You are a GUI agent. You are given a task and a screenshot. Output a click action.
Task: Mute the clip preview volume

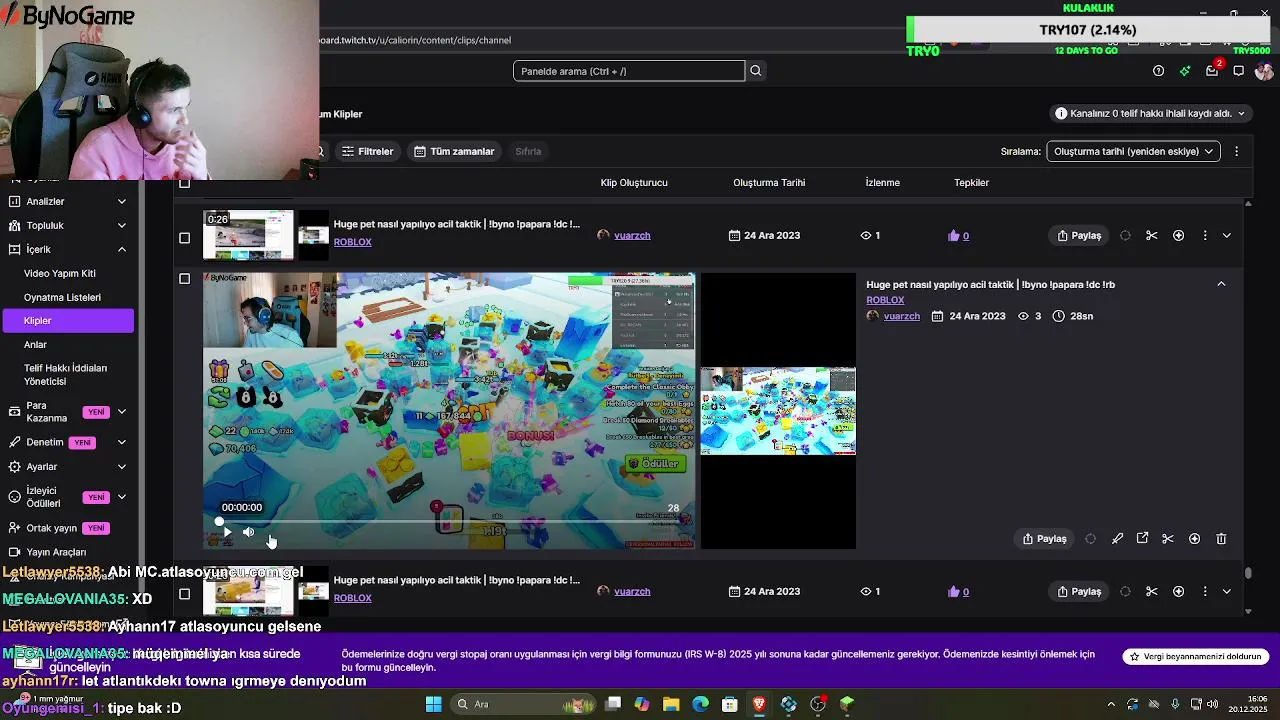[x=249, y=532]
